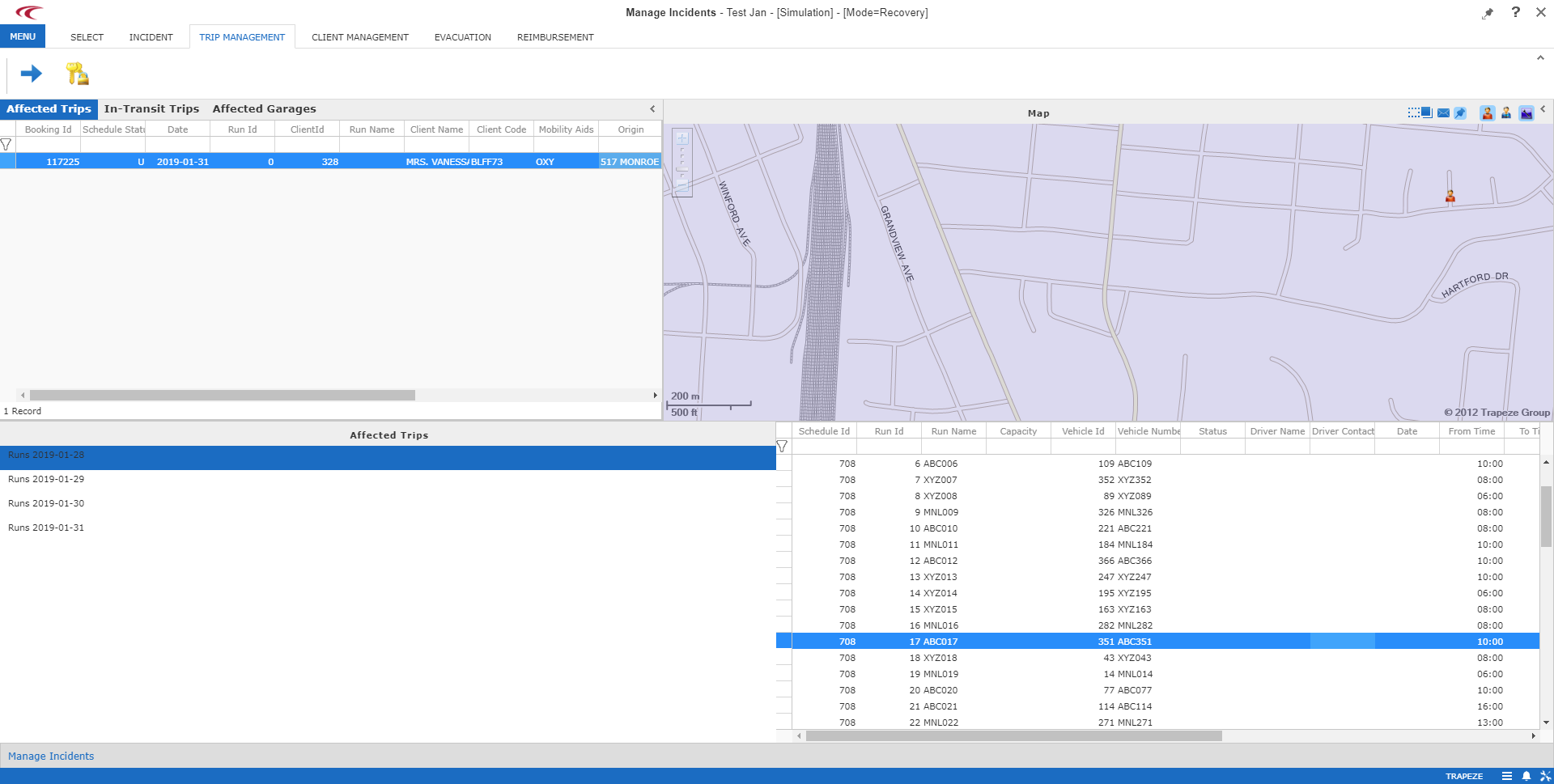The width and height of the screenshot is (1554, 784).
Task: Select the Runs 2019-01-30 list entry
Action: point(45,503)
